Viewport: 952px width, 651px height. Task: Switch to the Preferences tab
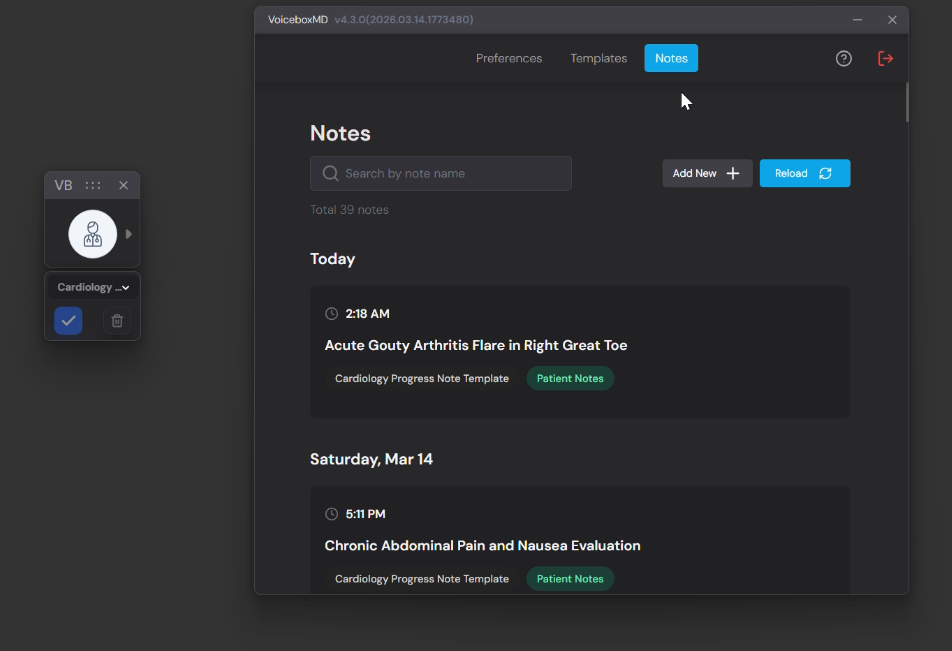[508, 59]
